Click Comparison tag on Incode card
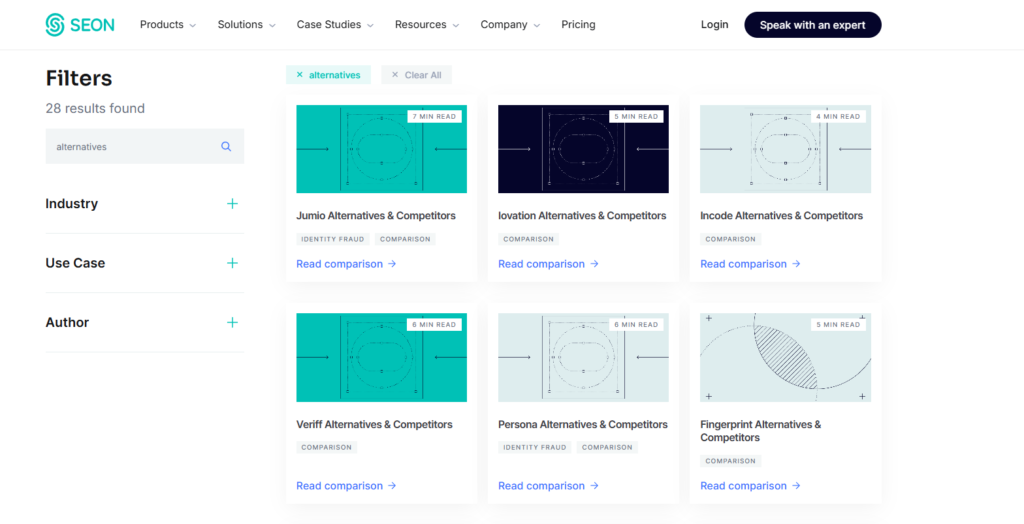 pos(730,239)
